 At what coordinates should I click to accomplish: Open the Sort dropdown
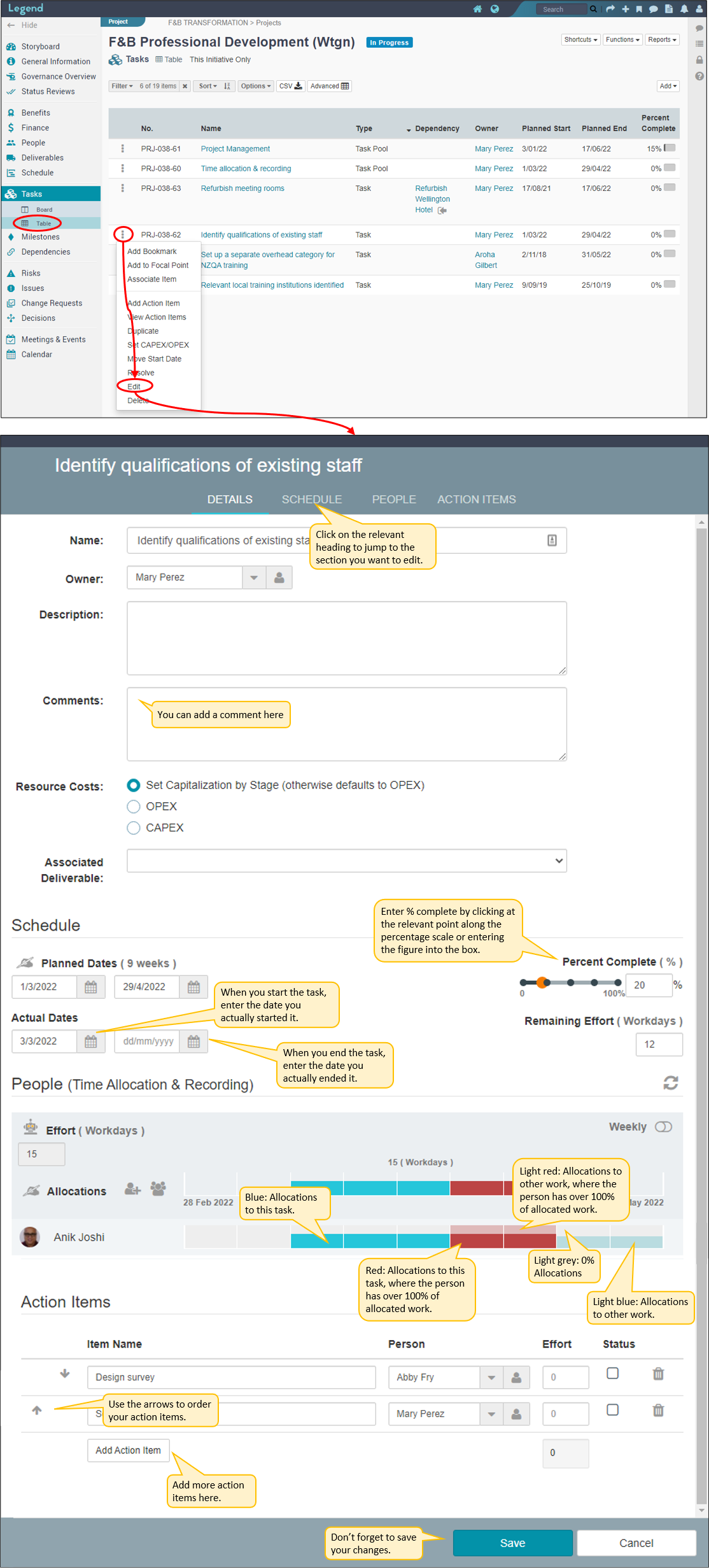click(x=208, y=86)
